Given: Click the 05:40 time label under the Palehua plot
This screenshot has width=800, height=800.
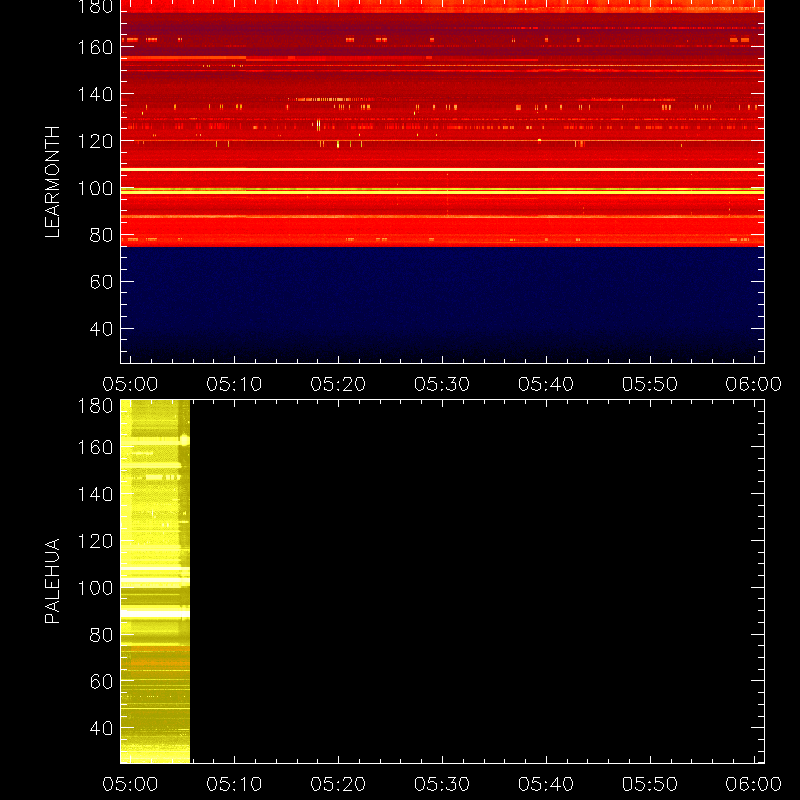Looking at the screenshot, I should coord(546,784).
